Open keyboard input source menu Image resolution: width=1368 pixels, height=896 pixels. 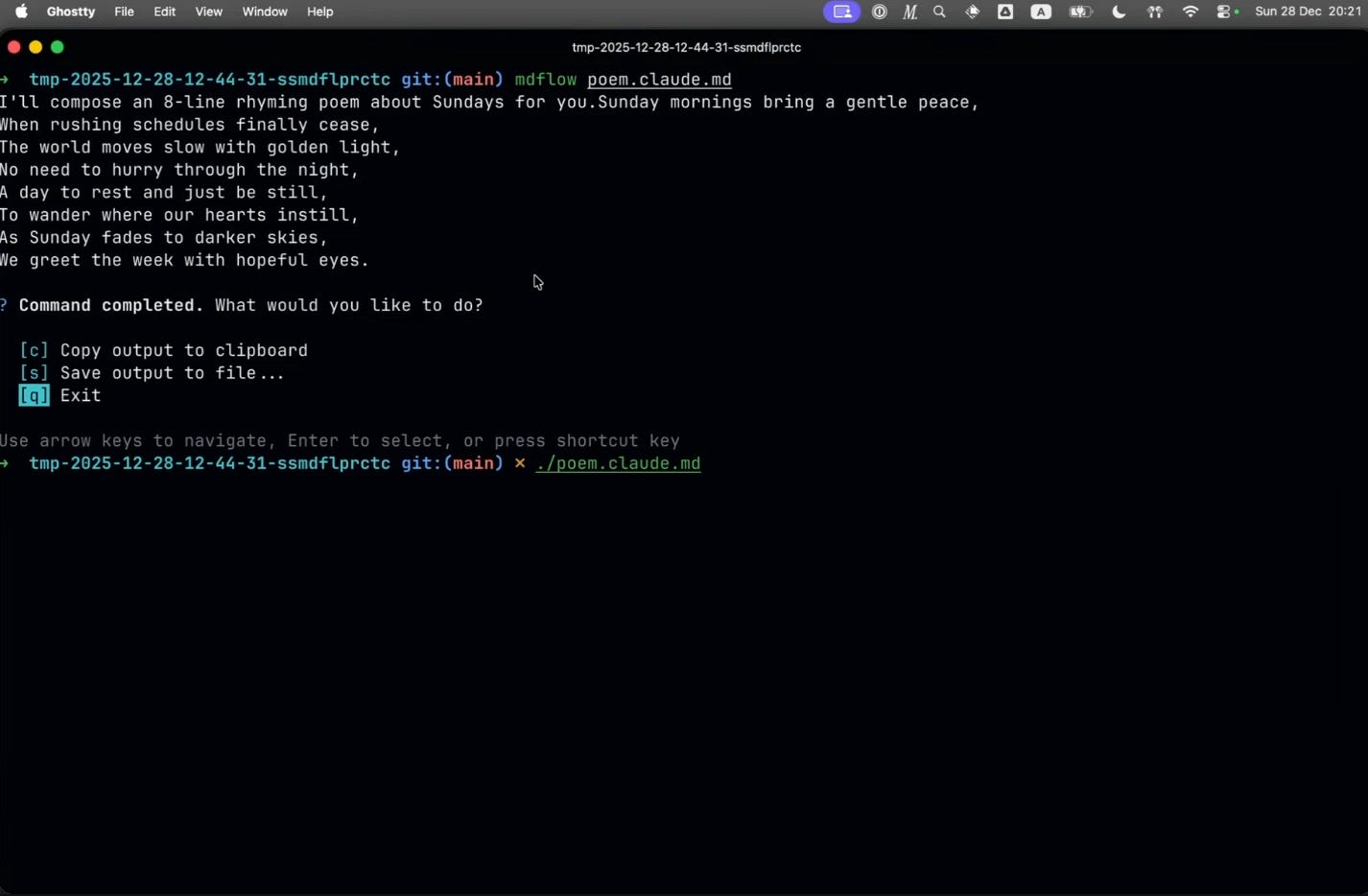pyautogui.click(x=1041, y=12)
